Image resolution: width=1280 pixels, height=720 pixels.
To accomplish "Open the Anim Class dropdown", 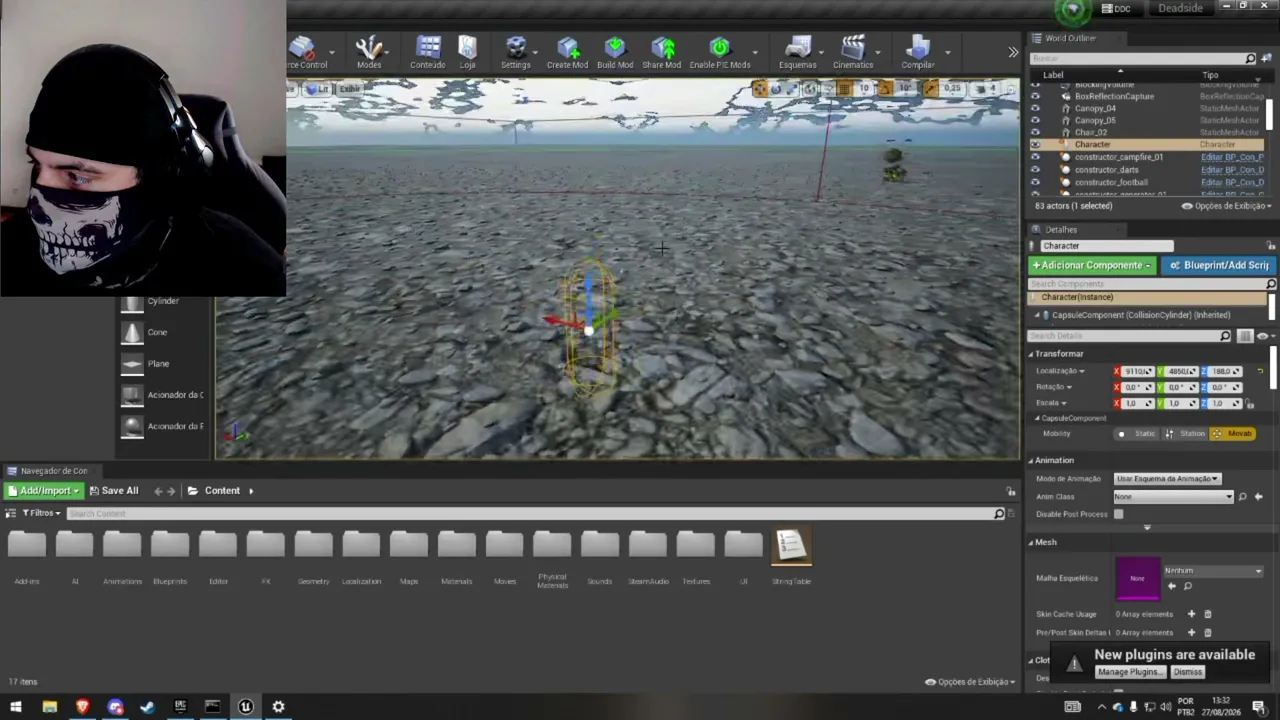I will pyautogui.click(x=1174, y=497).
